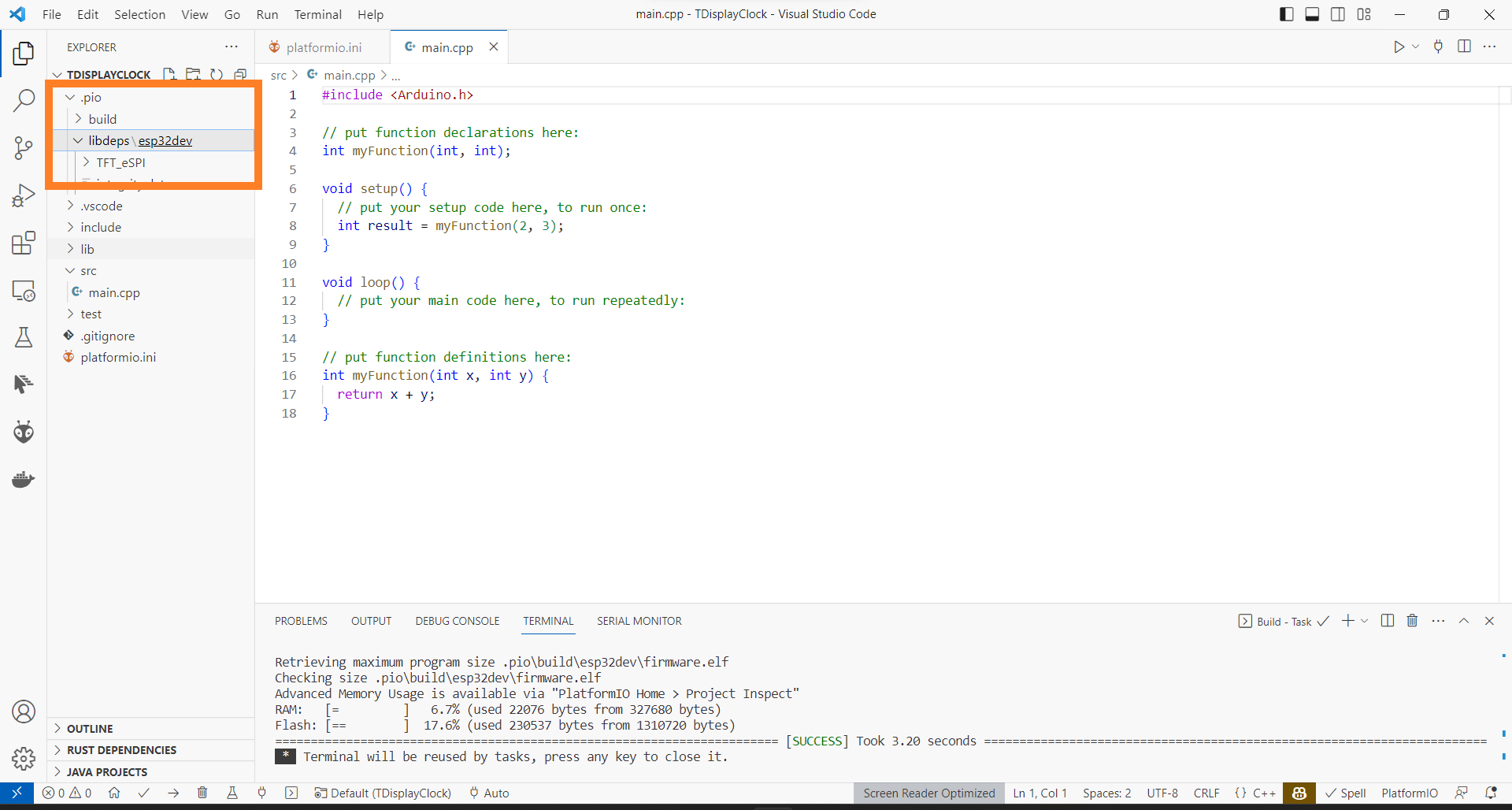The height and width of the screenshot is (810, 1512).
Task: Open Testing beaker view in sidebar
Action: click(x=24, y=337)
